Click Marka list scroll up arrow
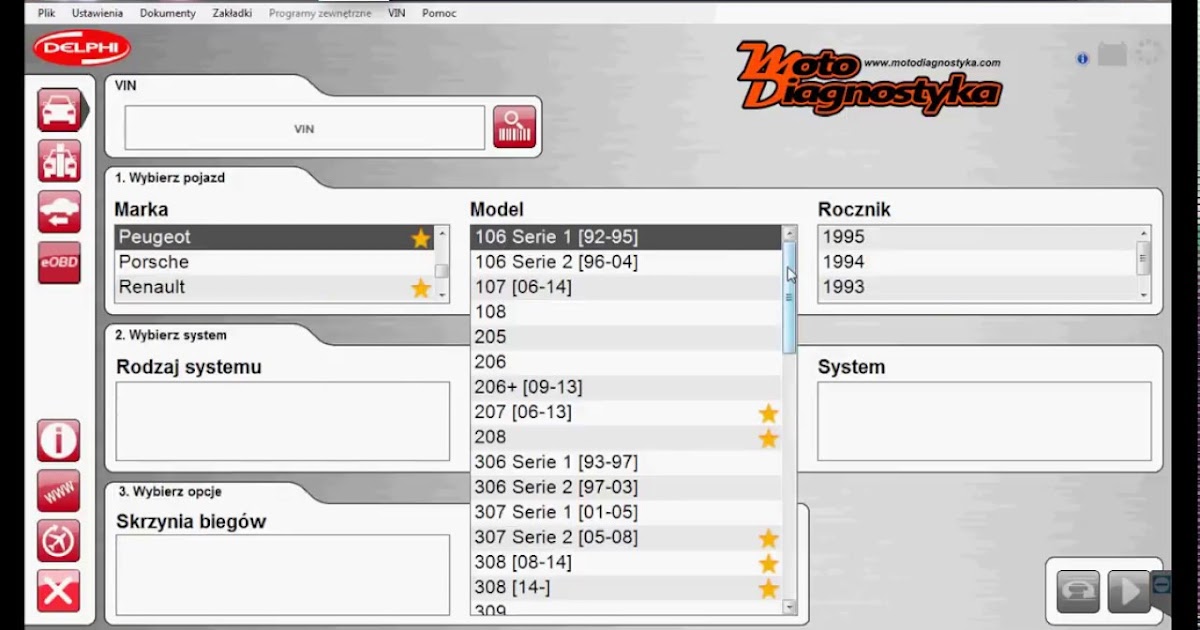 tap(442, 234)
